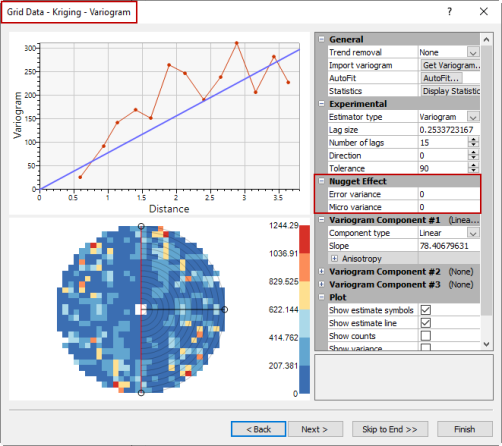
Task: Collapse the Plot section
Action: (321, 297)
